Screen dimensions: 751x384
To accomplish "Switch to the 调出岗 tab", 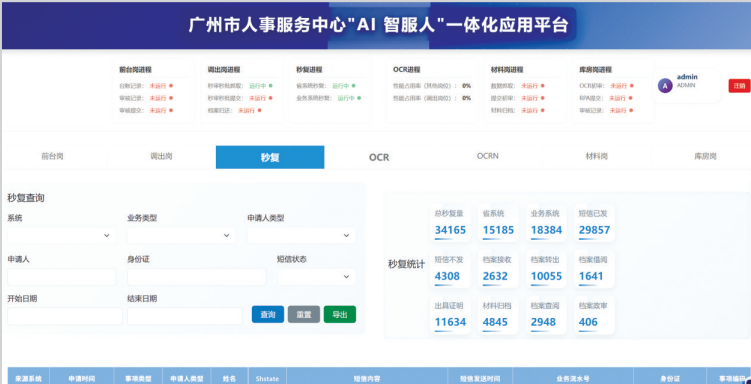I will [161, 157].
